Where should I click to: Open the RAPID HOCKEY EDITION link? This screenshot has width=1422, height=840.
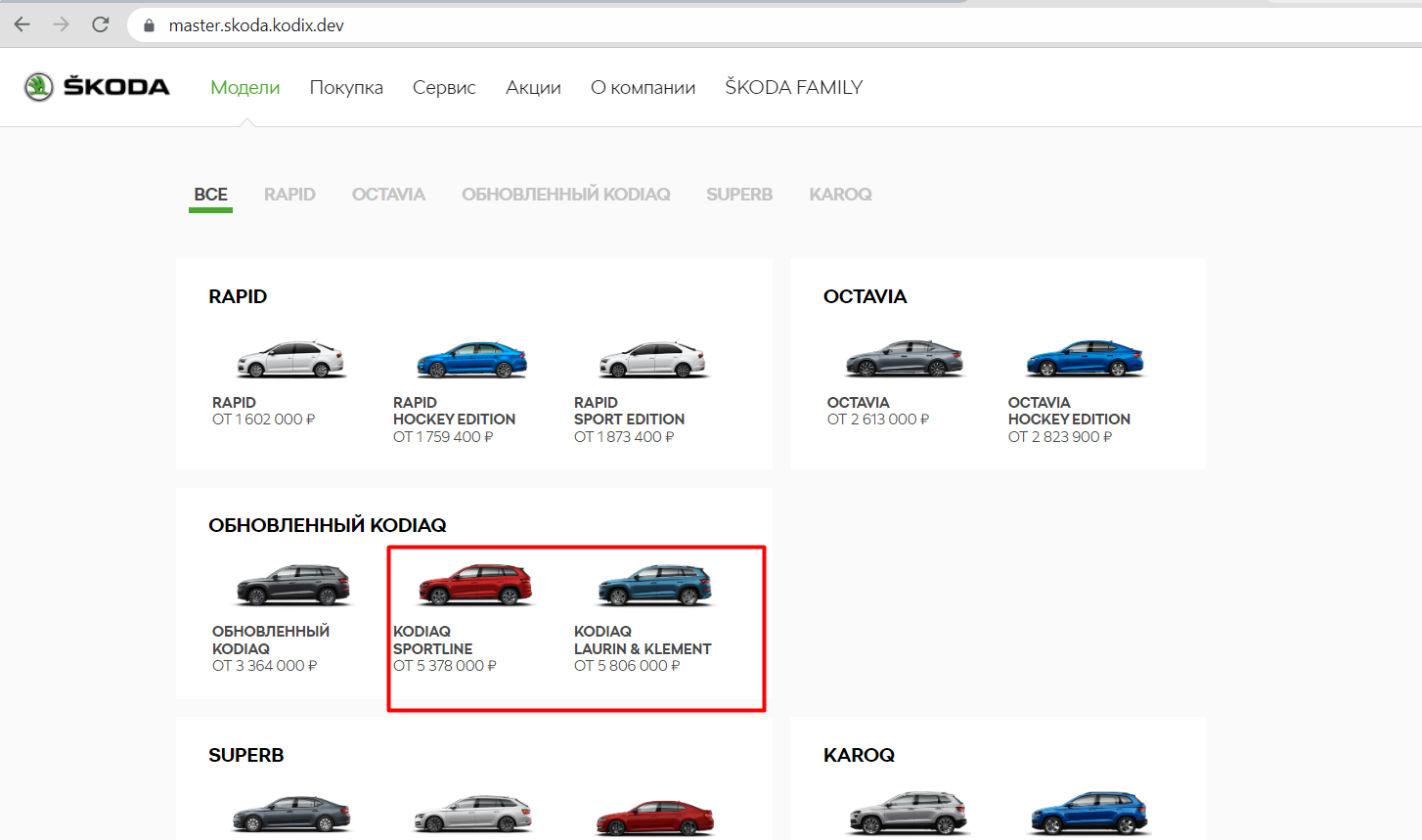454,411
